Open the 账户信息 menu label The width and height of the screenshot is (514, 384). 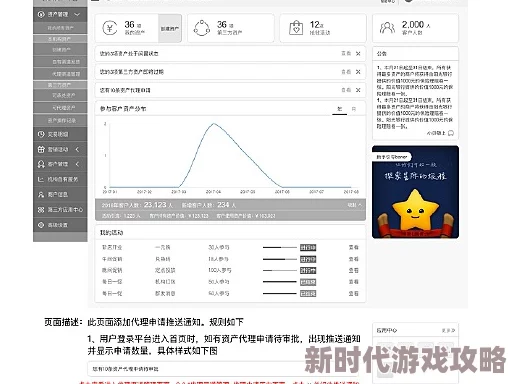[x=58, y=194]
